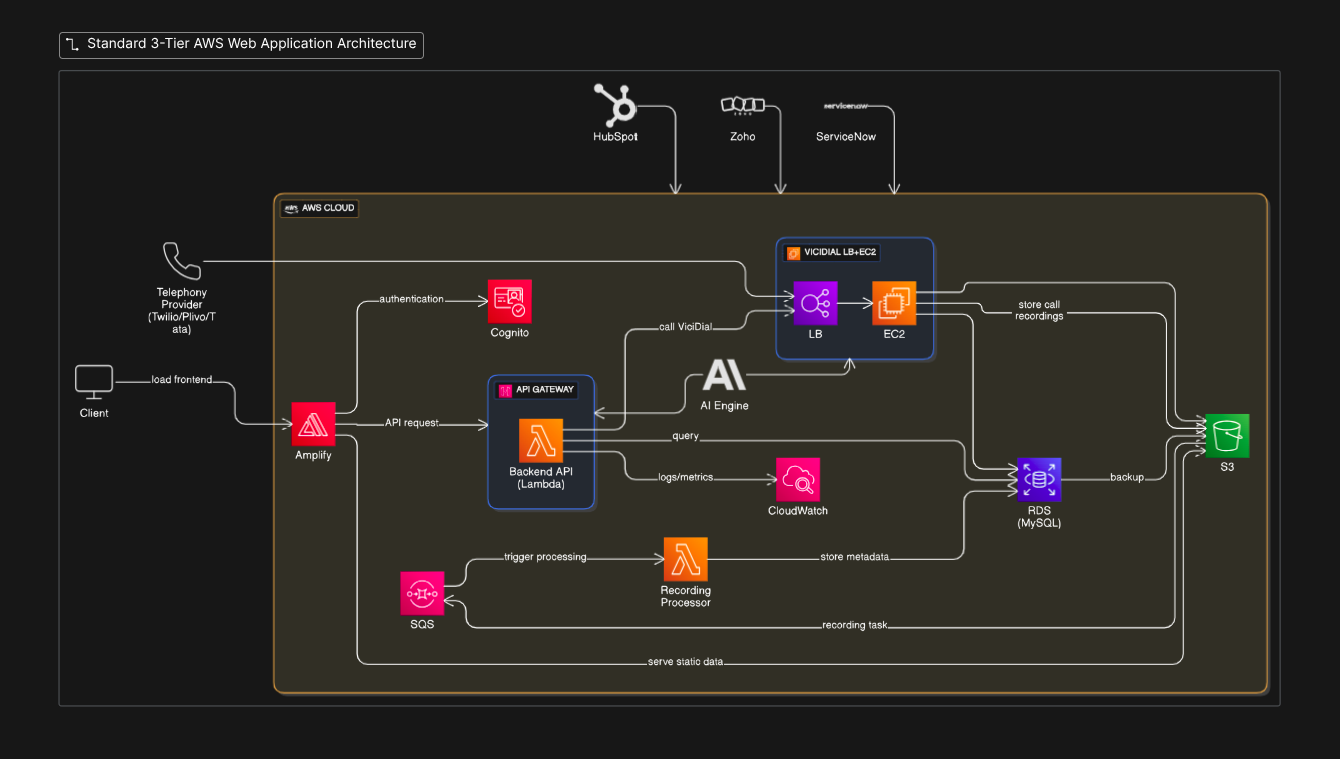Click the Recording Processor Lambda icon

point(685,559)
